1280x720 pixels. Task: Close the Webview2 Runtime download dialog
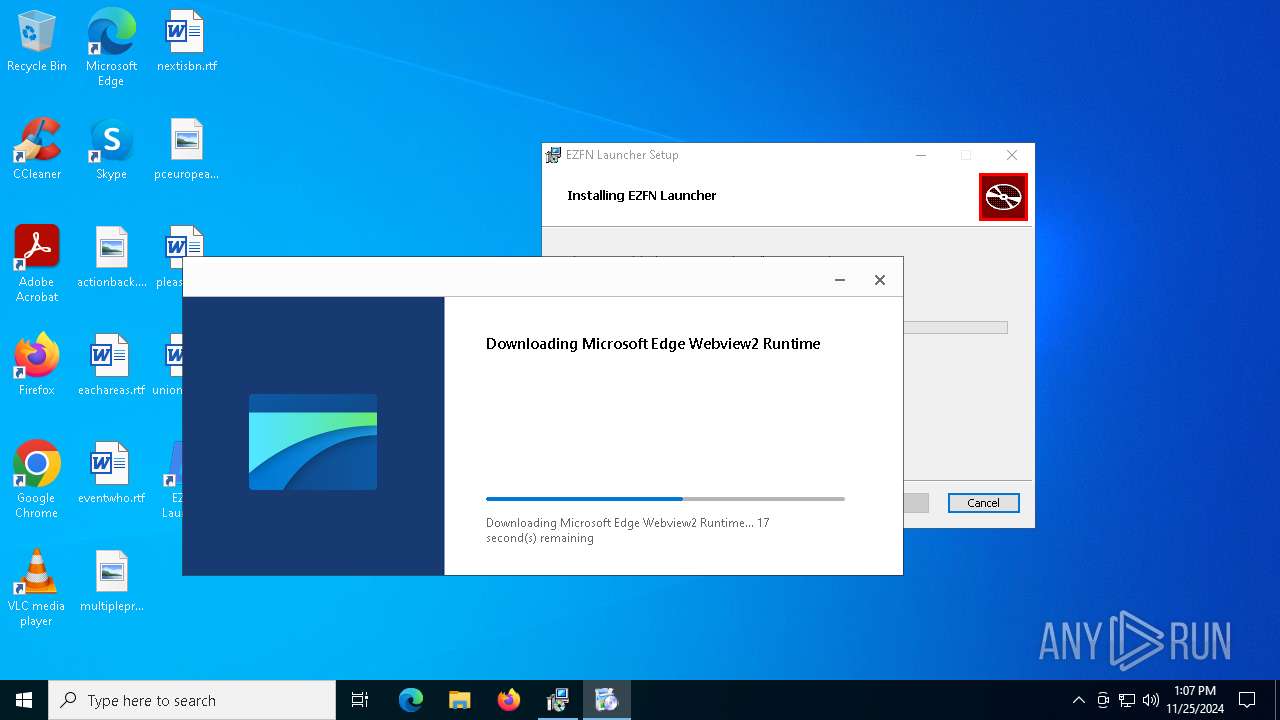pos(880,280)
